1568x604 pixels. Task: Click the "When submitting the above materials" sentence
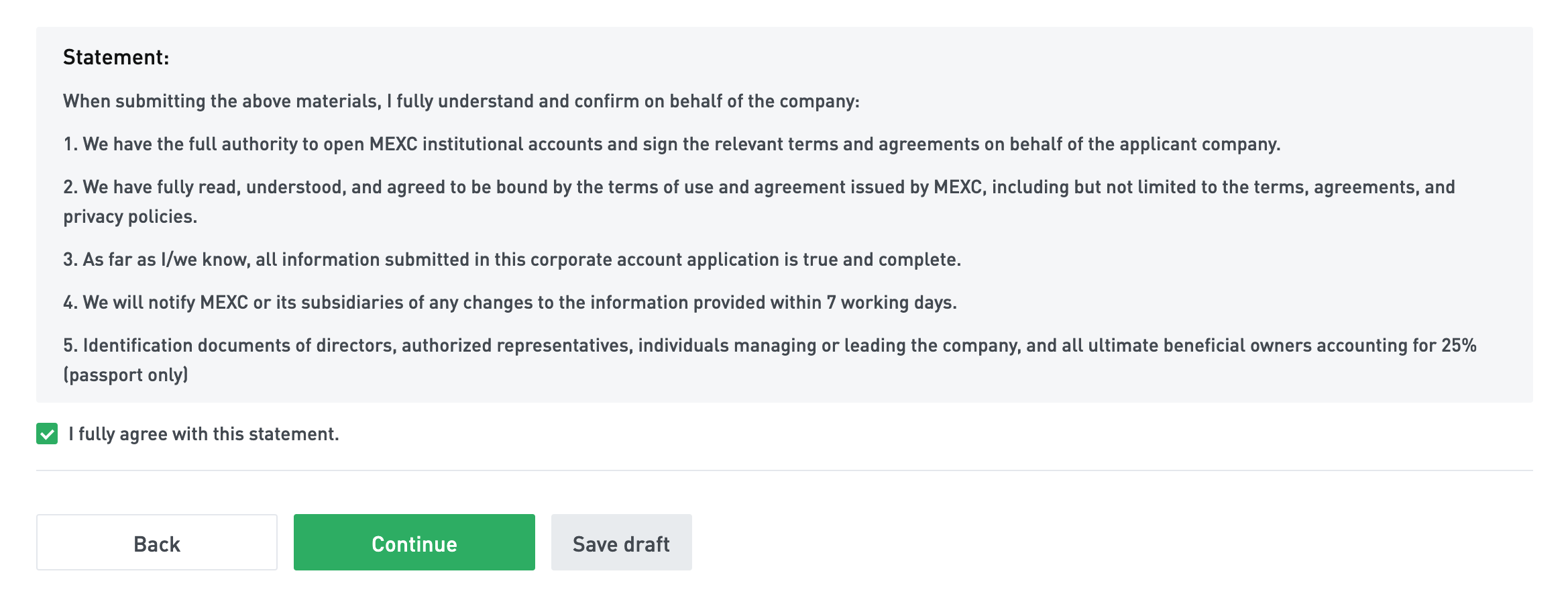pyautogui.click(x=461, y=101)
